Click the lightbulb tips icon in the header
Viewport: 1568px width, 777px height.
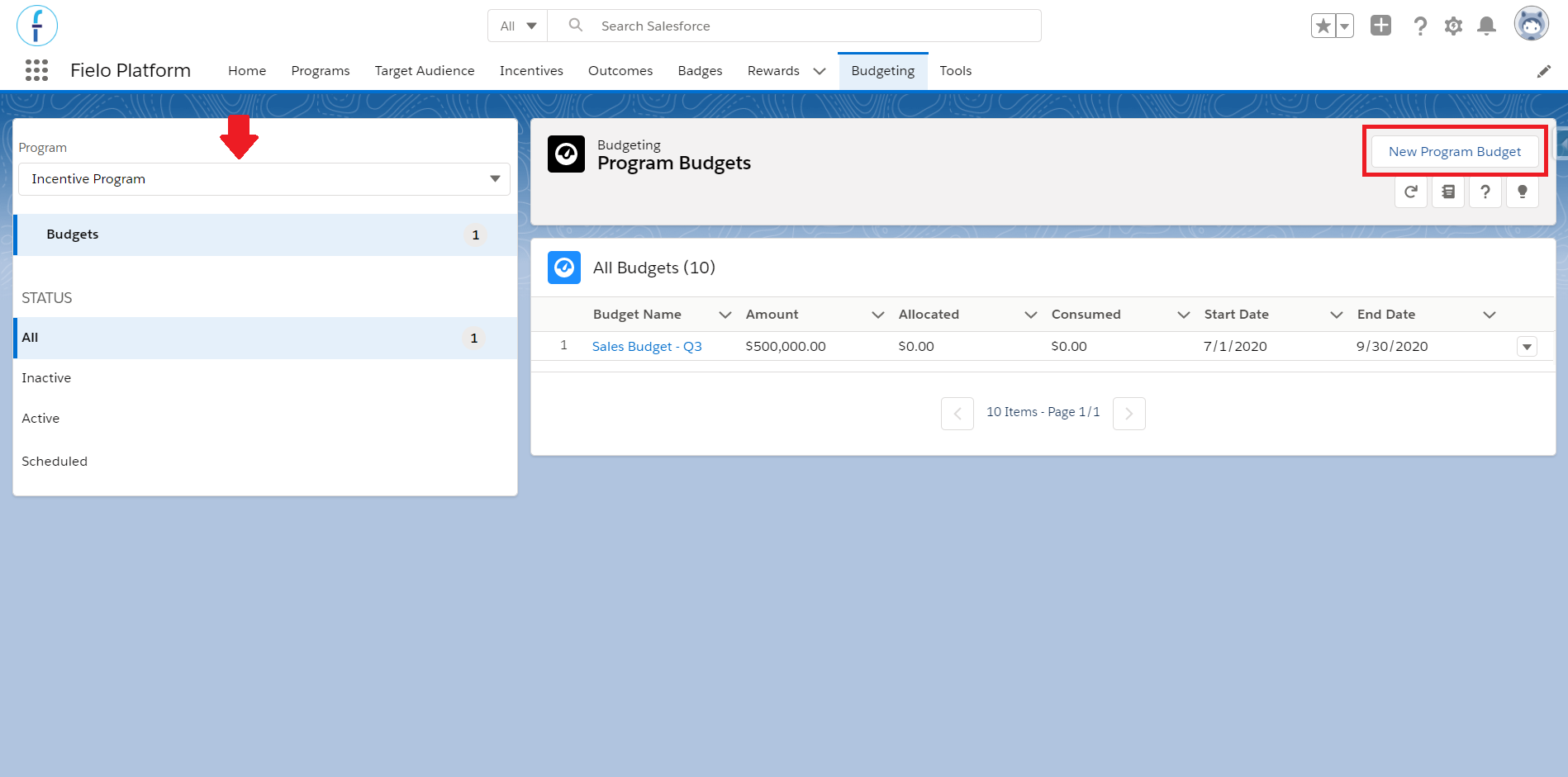1523,192
